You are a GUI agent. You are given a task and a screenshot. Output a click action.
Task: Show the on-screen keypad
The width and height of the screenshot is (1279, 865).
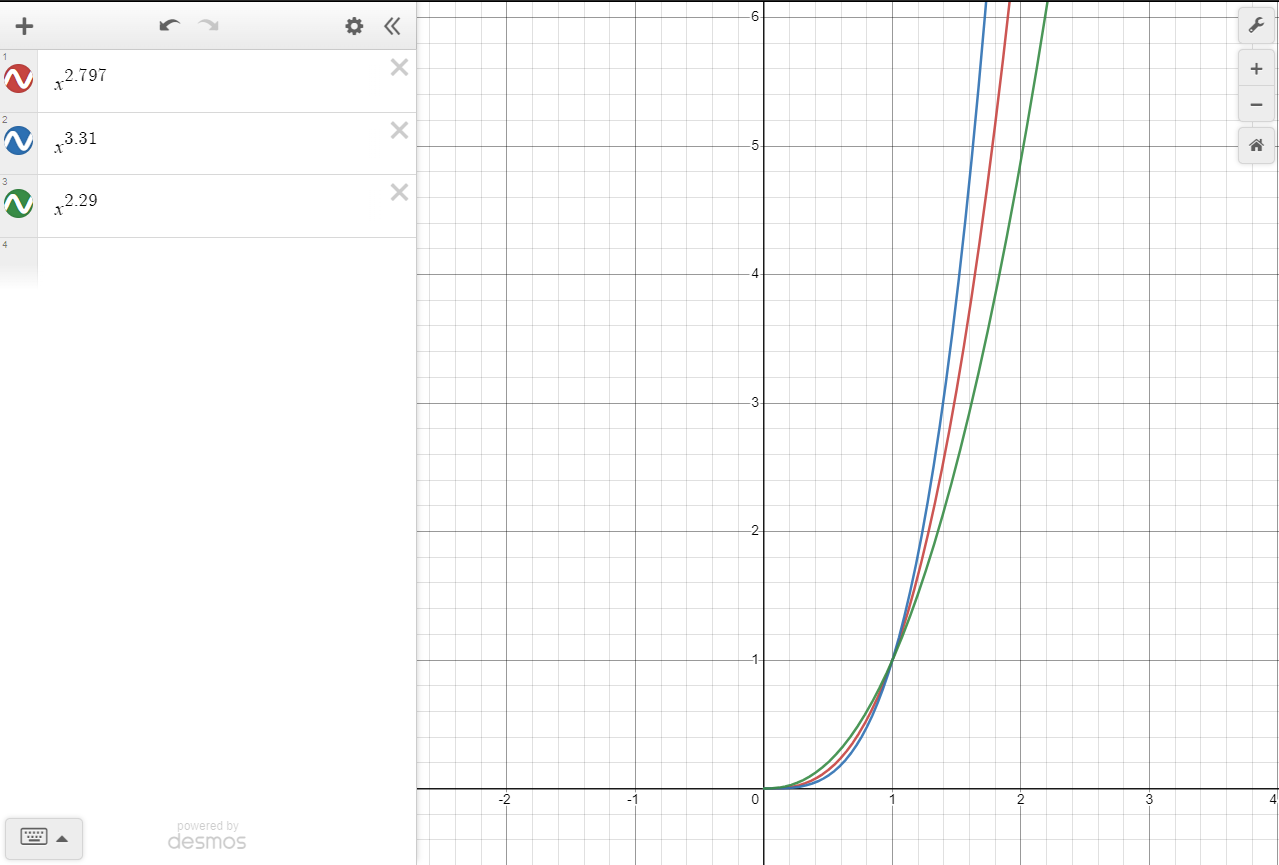[34, 838]
